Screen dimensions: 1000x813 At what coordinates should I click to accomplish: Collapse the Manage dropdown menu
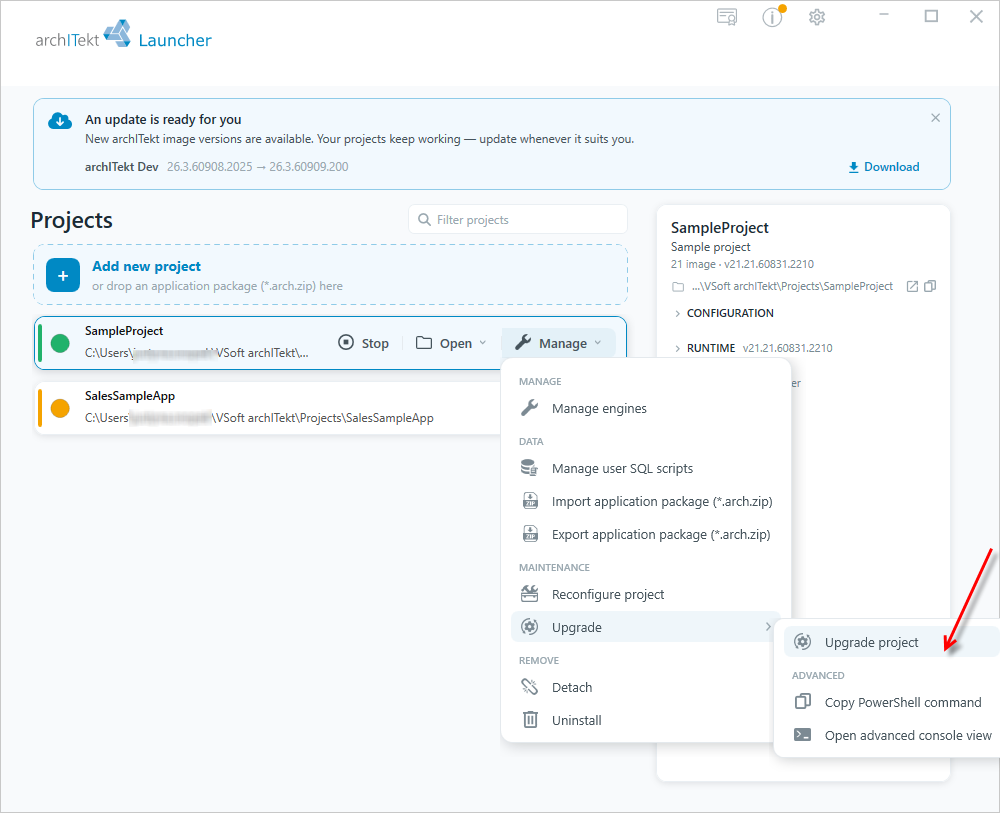click(x=558, y=343)
